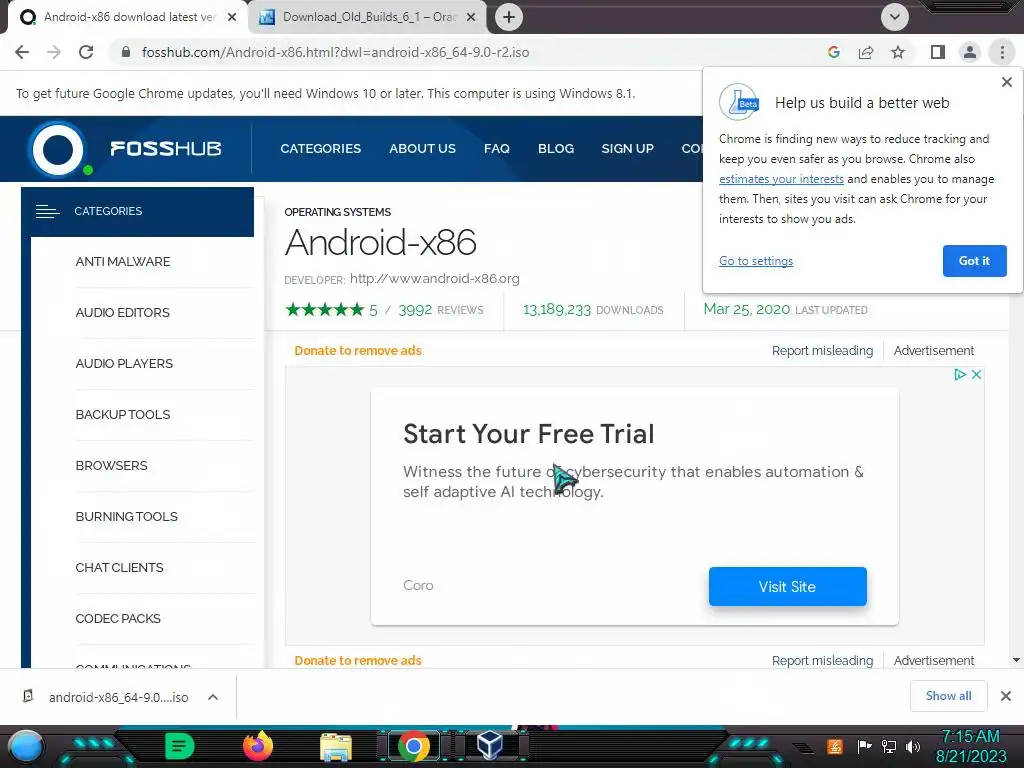The width and height of the screenshot is (1024, 768).
Task: Select the ANTI MALWARE category
Action: (x=123, y=262)
